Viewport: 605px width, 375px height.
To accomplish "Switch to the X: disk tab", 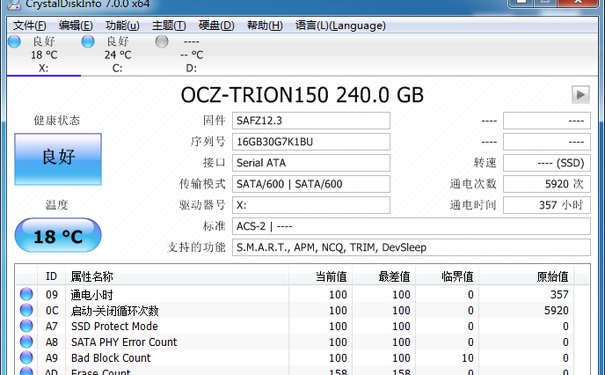I will (44, 55).
